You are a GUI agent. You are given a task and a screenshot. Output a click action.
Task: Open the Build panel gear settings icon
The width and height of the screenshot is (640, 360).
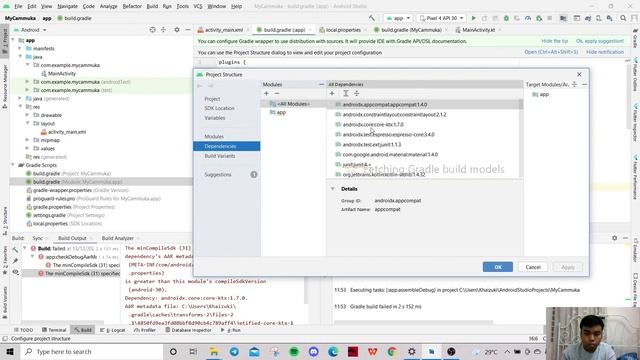click(614, 238)
